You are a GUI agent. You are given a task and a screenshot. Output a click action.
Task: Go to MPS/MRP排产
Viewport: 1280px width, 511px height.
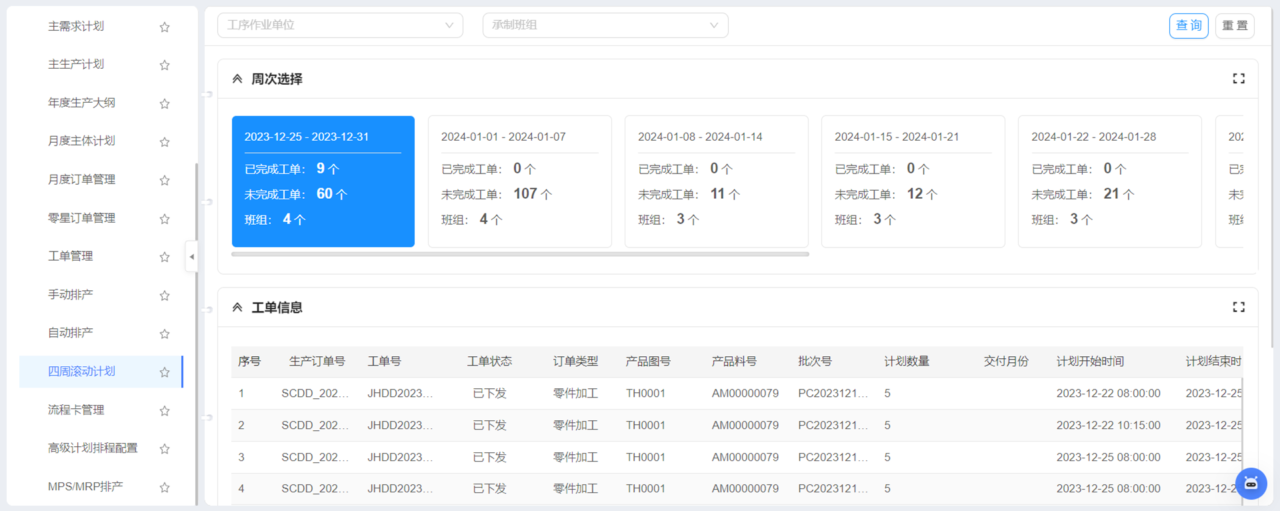tap(85, 487)
